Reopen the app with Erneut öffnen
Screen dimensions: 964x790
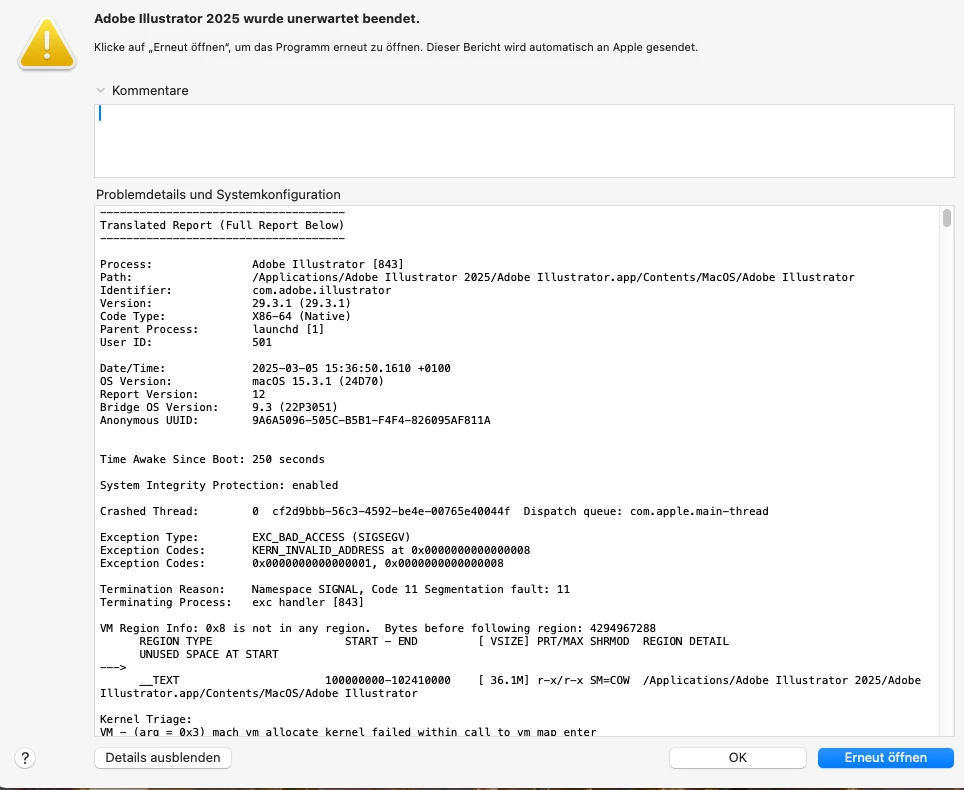pos(885,757)
